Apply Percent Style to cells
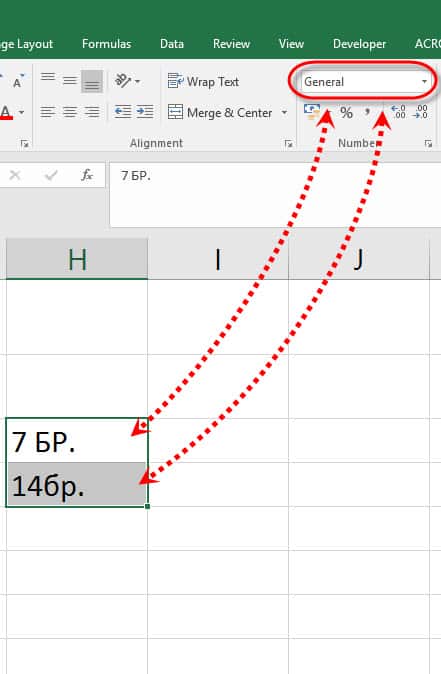 (346, 113)
